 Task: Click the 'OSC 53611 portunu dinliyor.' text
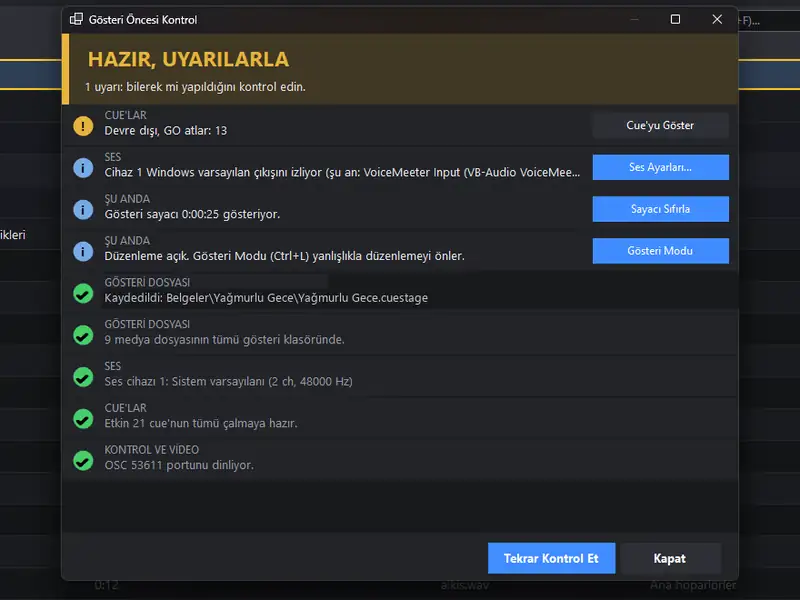click(179, 465)
